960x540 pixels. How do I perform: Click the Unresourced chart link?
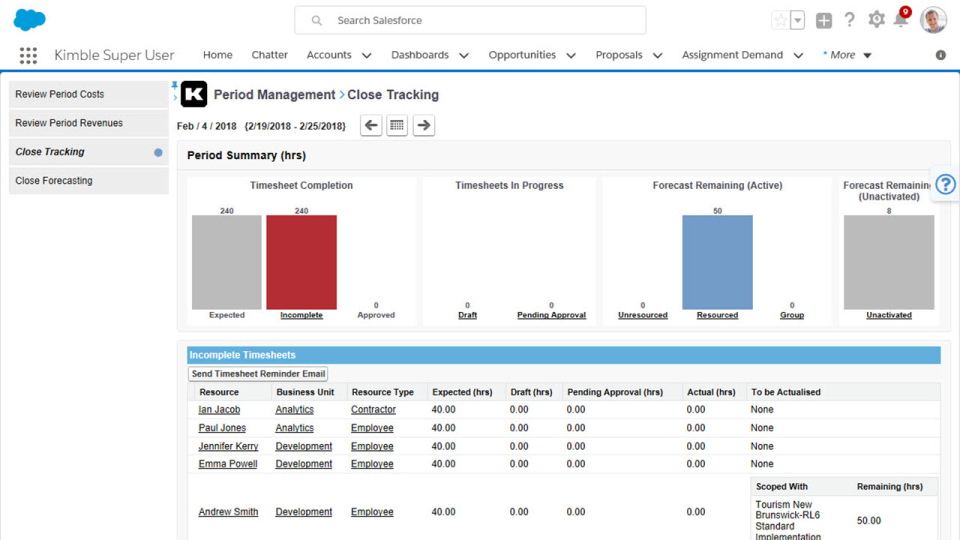(642, 315)
